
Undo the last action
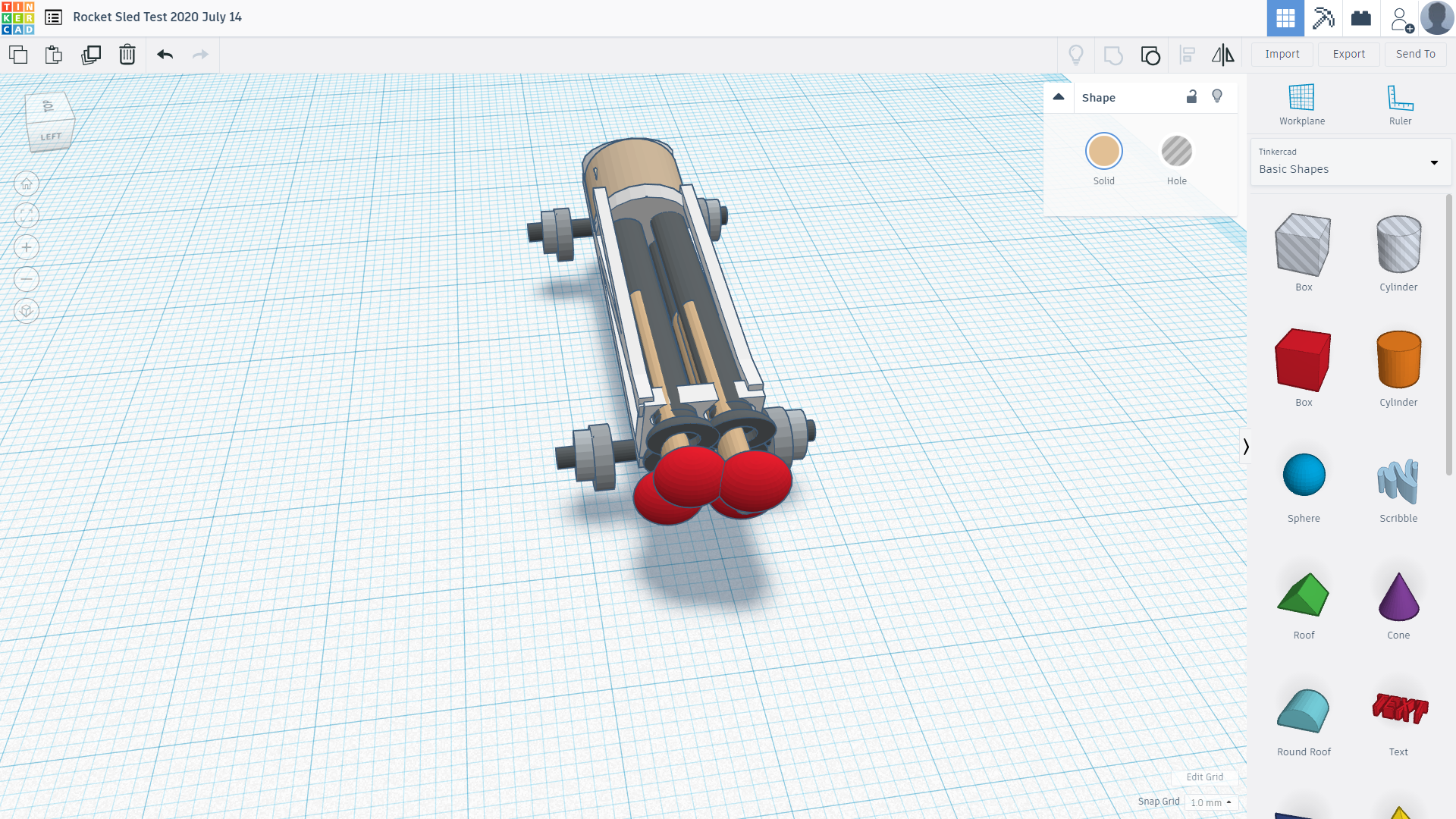point(165,55)
